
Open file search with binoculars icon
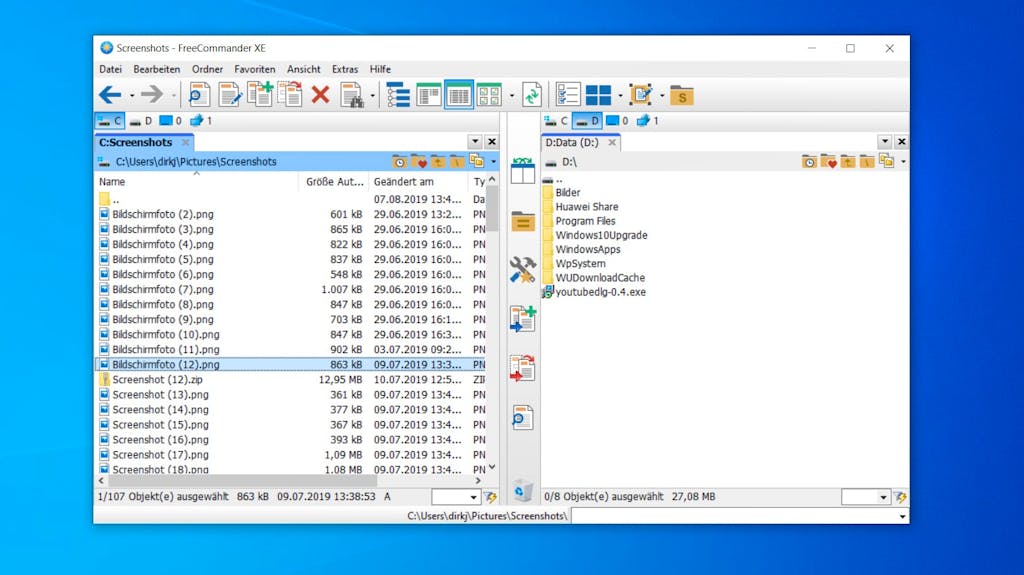pos(351,95)
